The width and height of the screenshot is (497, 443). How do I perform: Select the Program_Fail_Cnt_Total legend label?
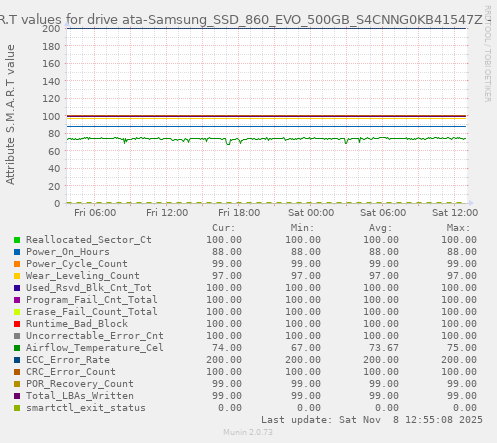(x=92, y=300)
